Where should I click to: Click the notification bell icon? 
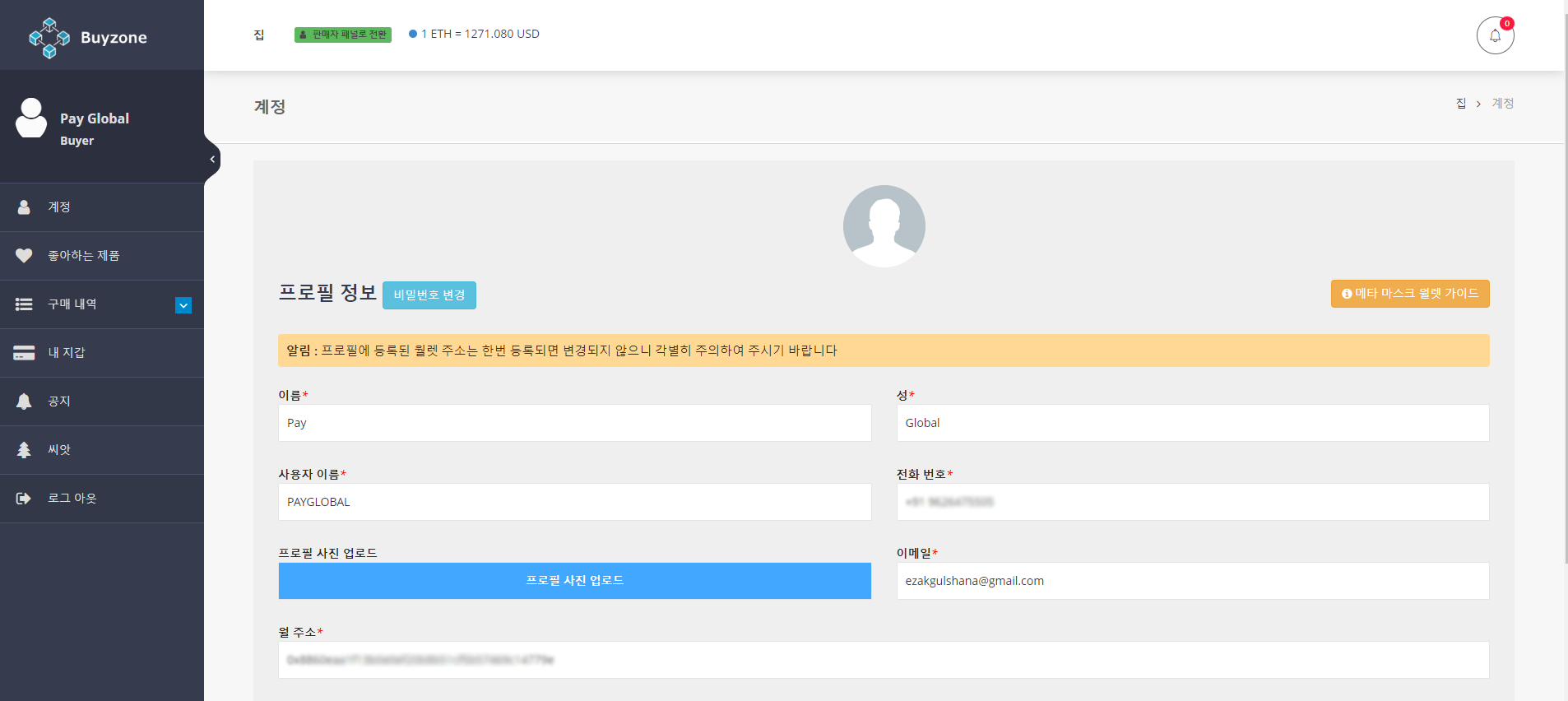coord(1495,35)
